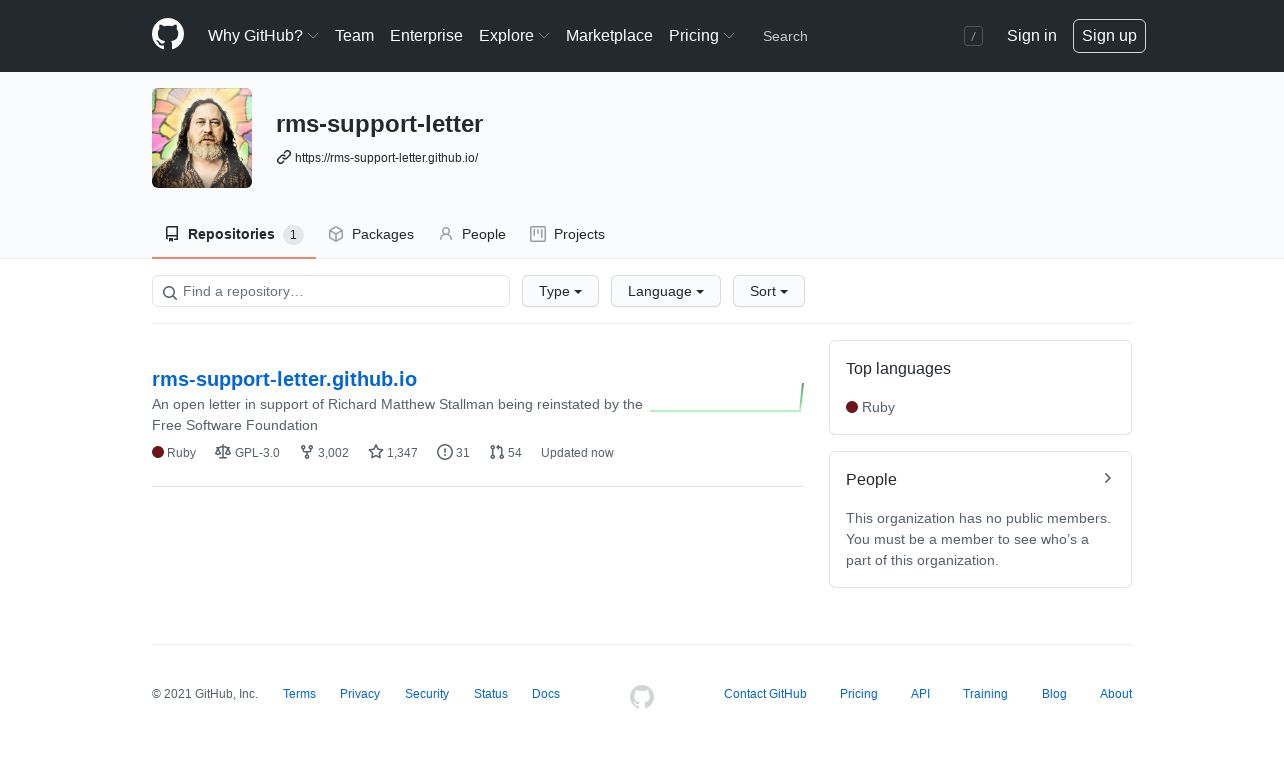Open the Pricing footer link

[859, 694]
